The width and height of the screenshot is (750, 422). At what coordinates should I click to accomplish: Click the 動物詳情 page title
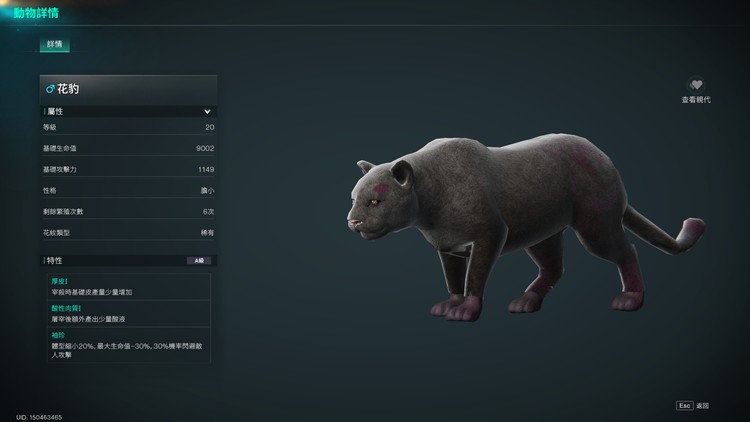(x=36, y=13)
